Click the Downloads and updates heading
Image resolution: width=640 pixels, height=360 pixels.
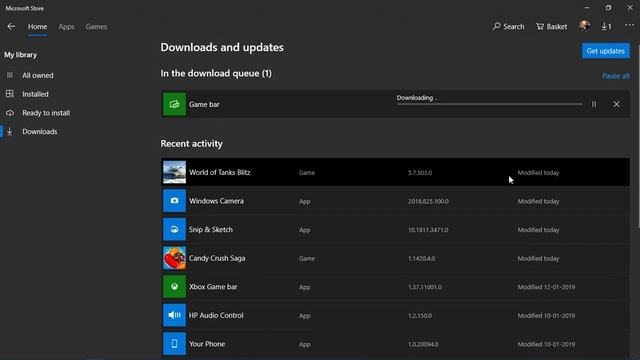tap(222, 47)
